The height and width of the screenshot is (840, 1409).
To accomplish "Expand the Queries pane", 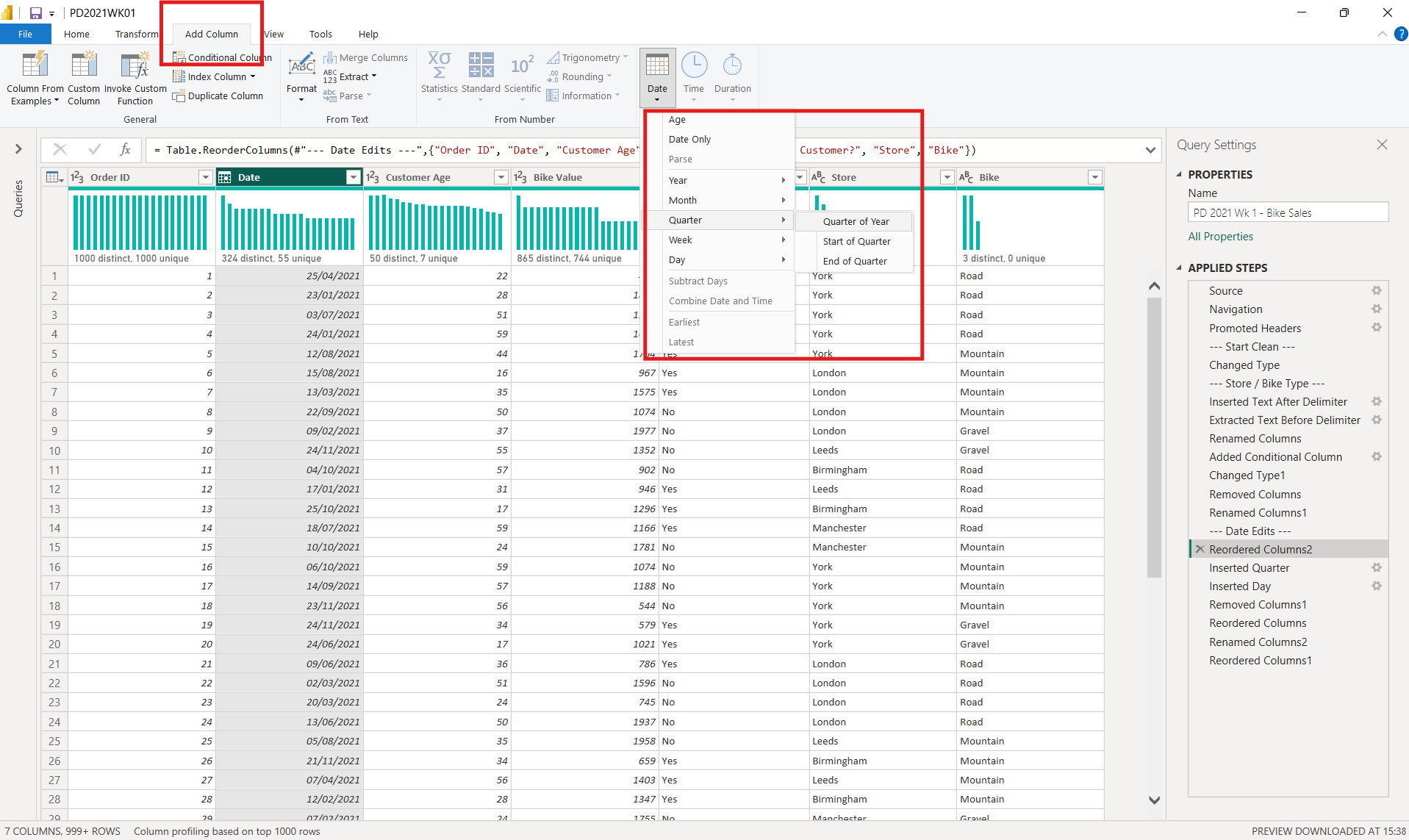I will 18,149.
